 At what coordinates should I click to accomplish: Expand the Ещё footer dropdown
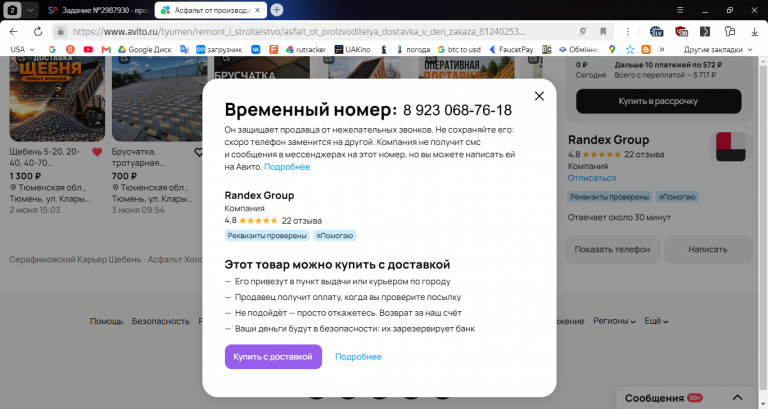pos(656,321)
